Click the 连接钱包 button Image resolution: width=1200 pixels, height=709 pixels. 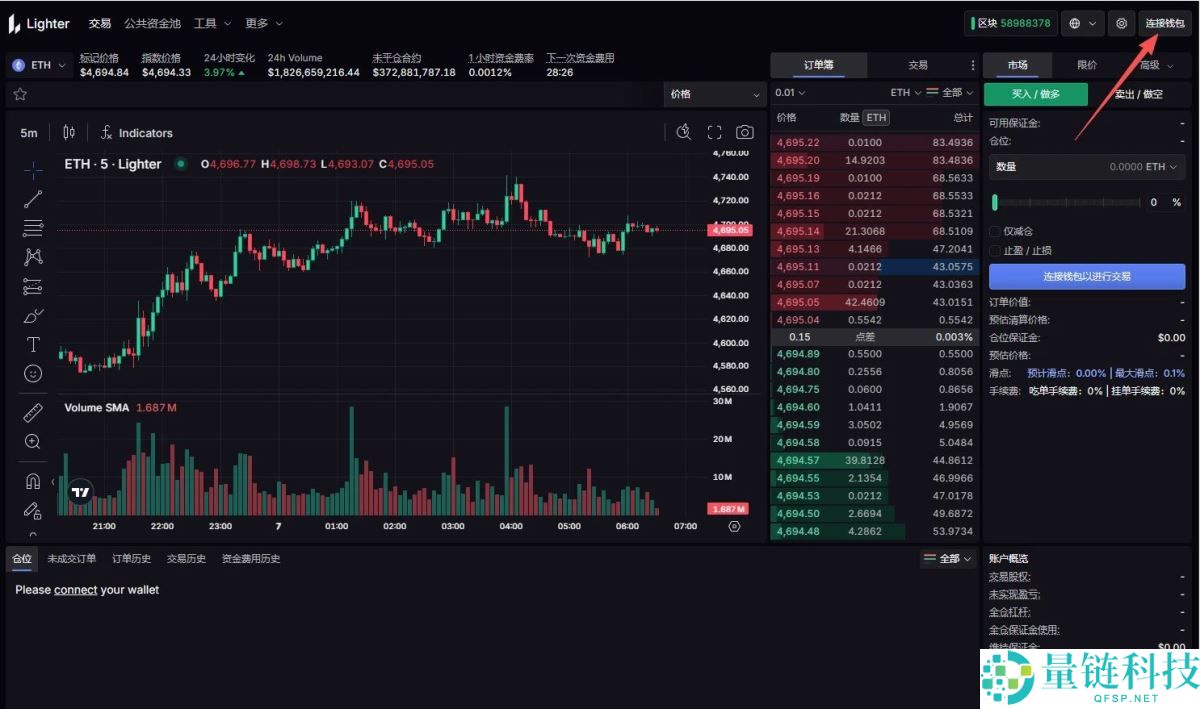1163,22
